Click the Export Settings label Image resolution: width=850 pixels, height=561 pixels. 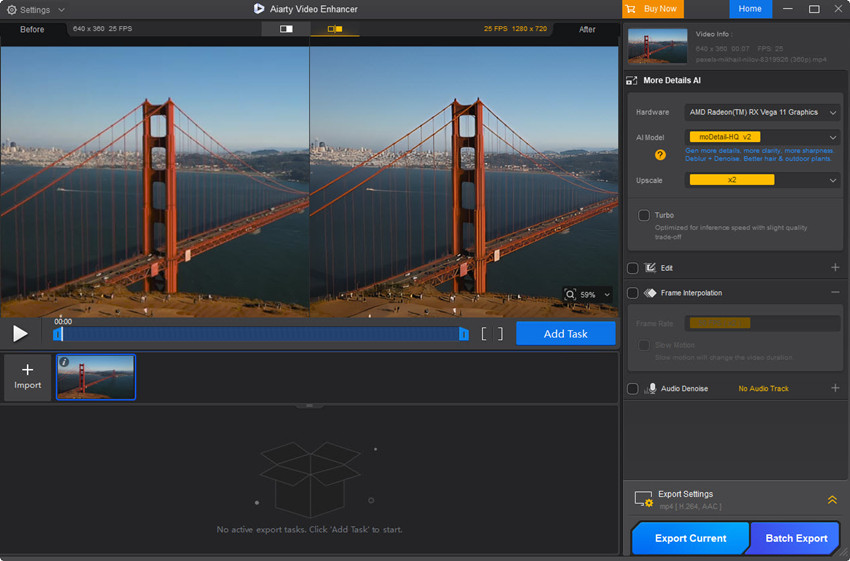(x=685, y=494)
